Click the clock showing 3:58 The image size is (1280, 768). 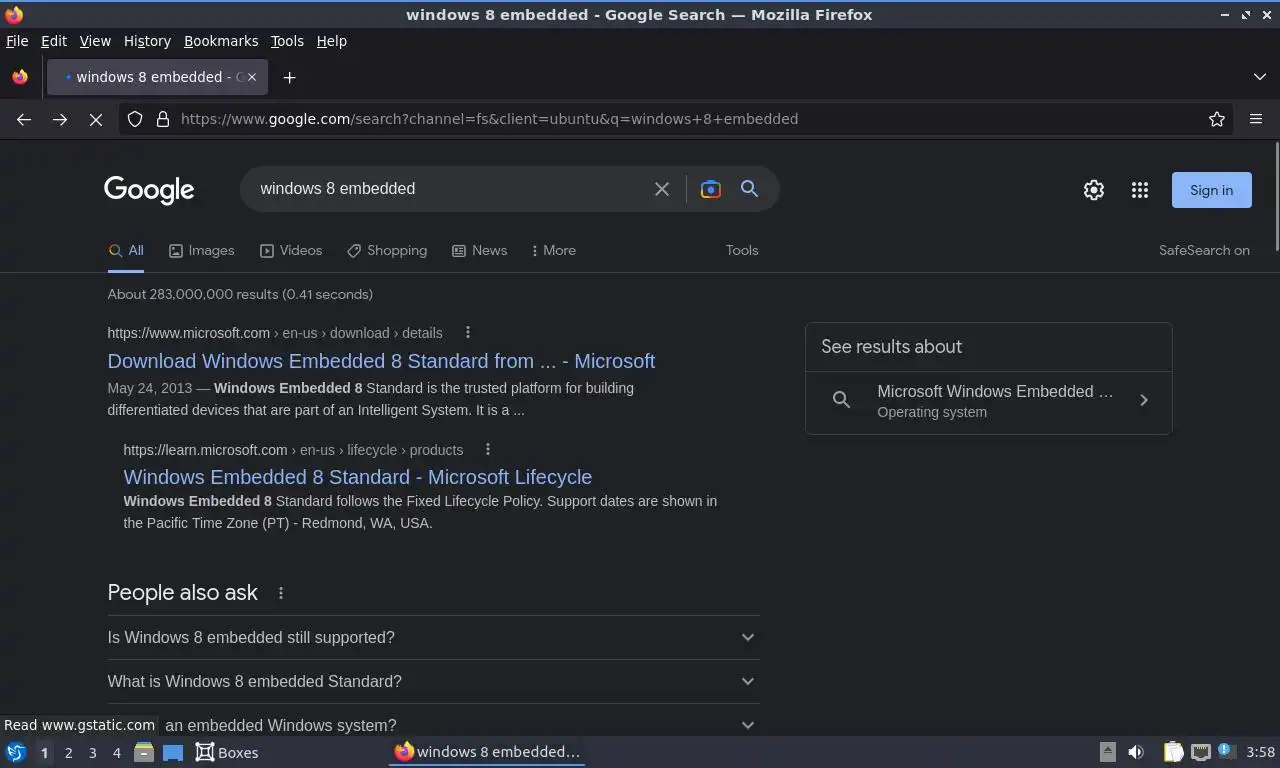pos(1260,752)
